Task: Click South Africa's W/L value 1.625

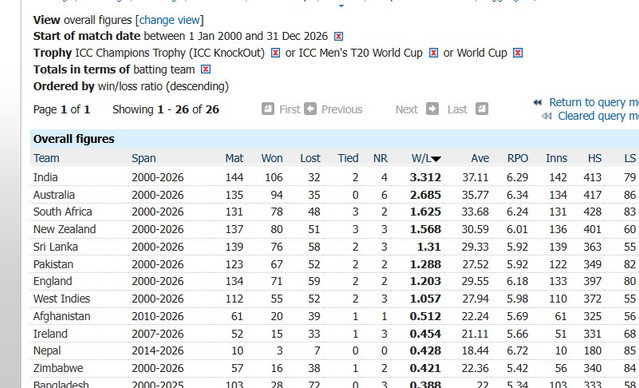Action: coord(425,212)
